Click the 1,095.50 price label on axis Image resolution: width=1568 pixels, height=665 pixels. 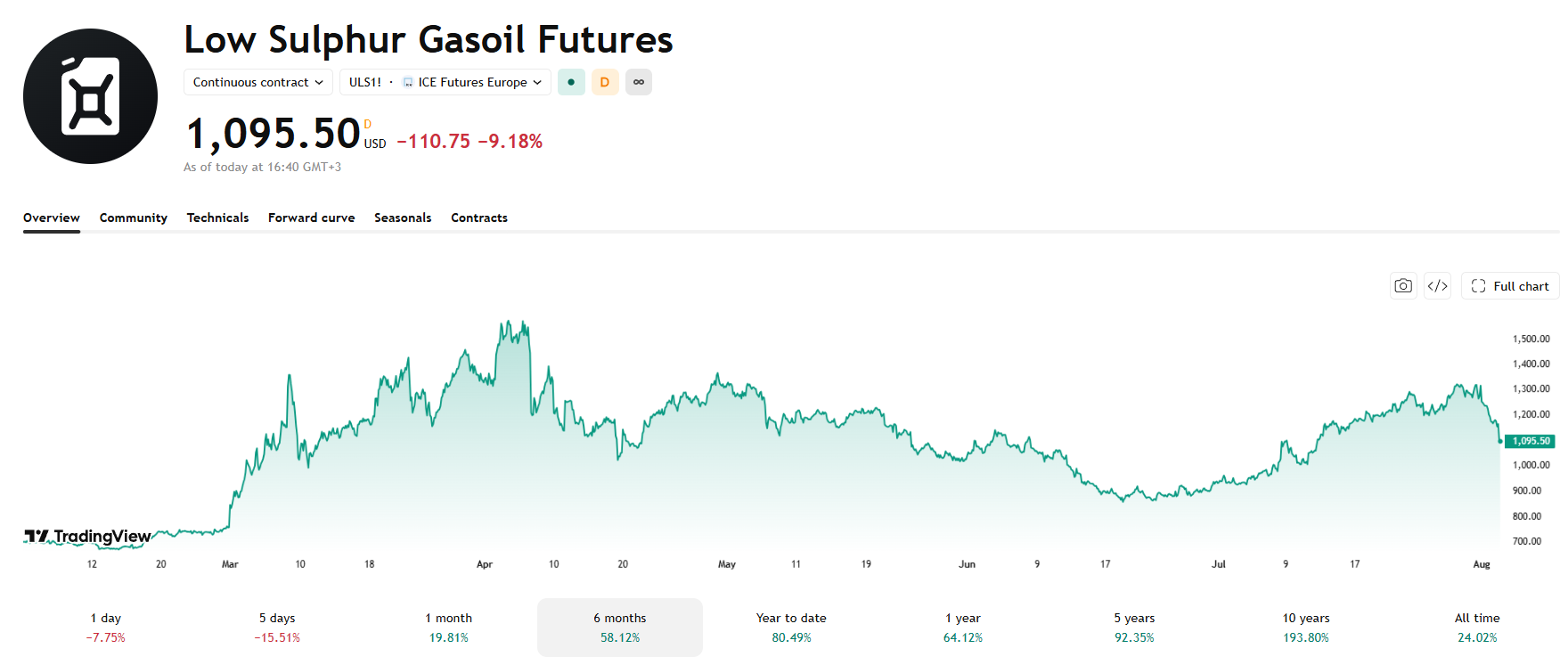(x=1530, y=441)
